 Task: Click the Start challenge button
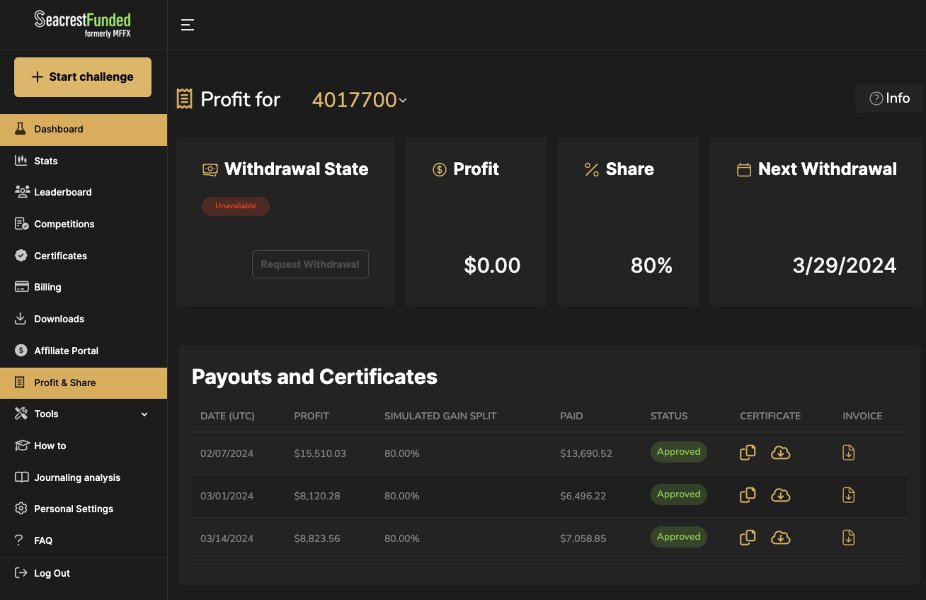(82, 76)
